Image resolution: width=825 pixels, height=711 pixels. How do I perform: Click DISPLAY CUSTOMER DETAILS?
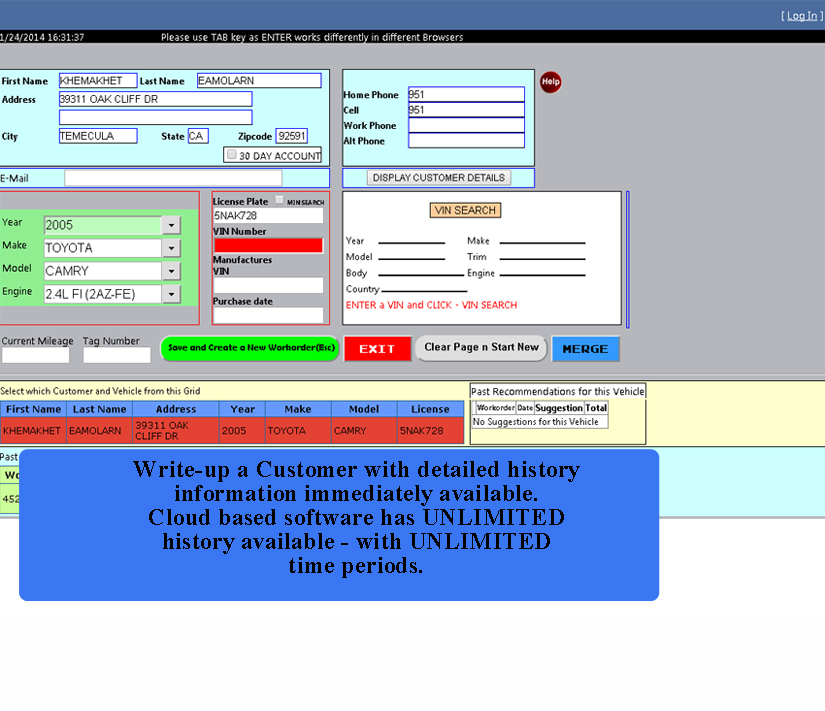pyautogui.click(x=437, y=177)
